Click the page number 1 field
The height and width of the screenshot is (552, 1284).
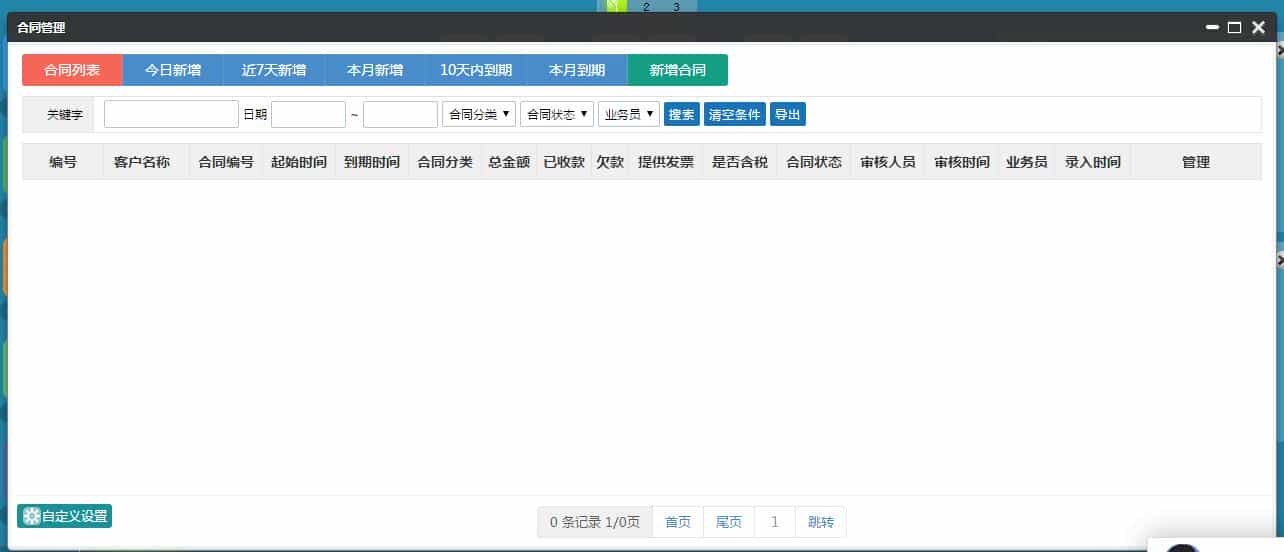click(x=775, y=522)
